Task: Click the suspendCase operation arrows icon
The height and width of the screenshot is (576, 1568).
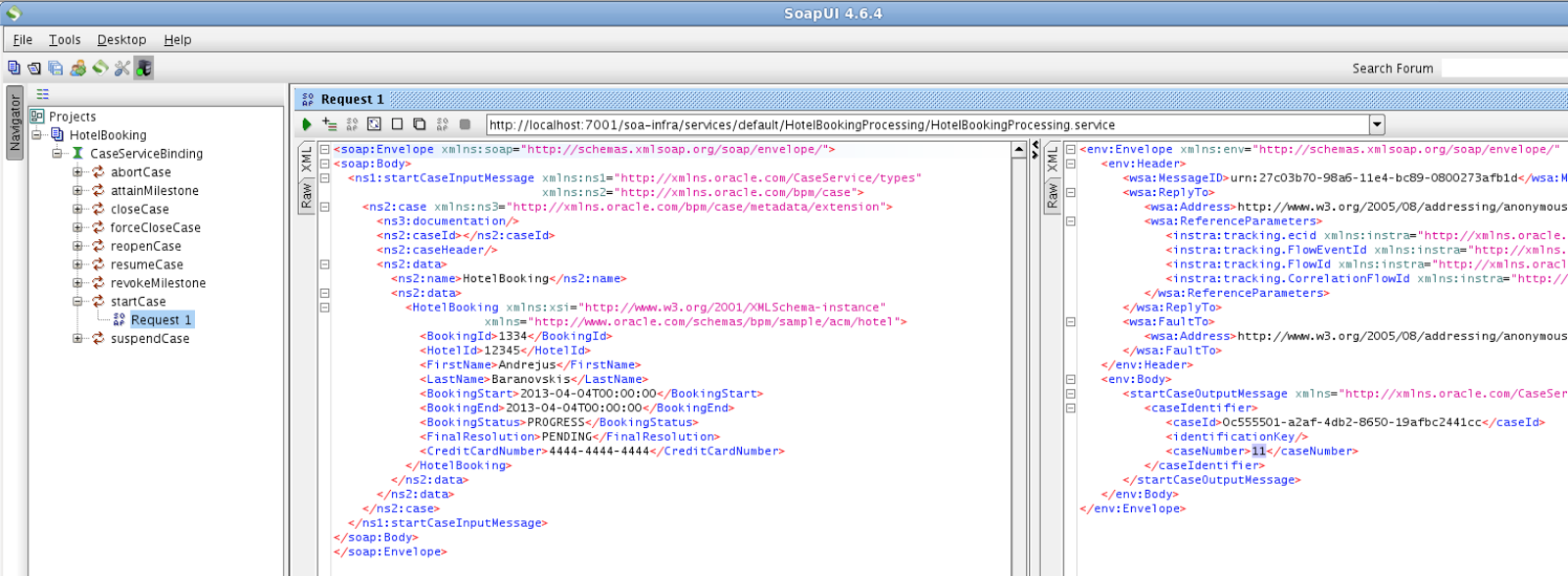Action: tap(98, 338)
